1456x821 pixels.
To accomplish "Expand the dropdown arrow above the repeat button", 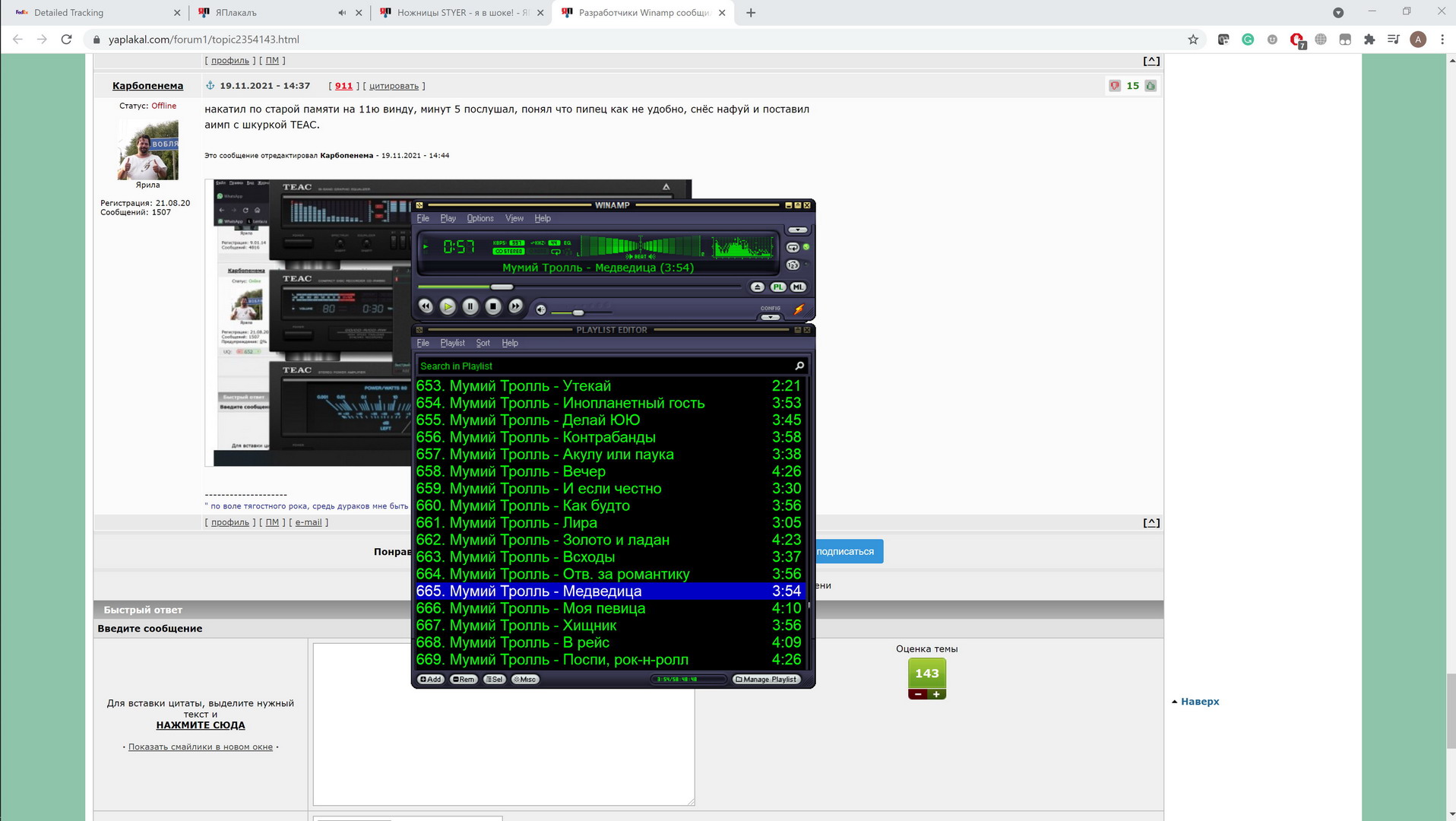I will [x=797, y=230].
